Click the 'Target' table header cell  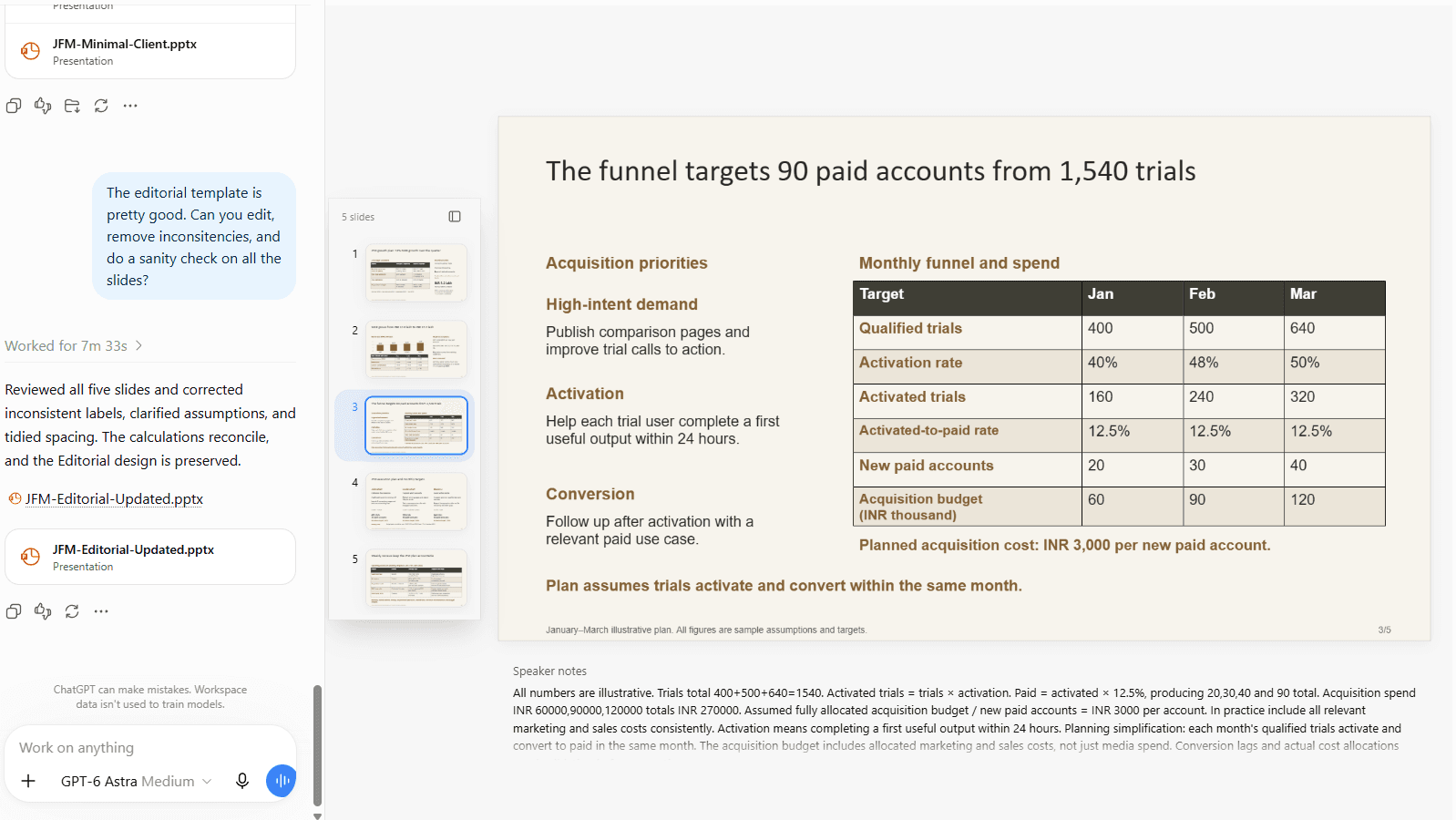tap(968, 298)
